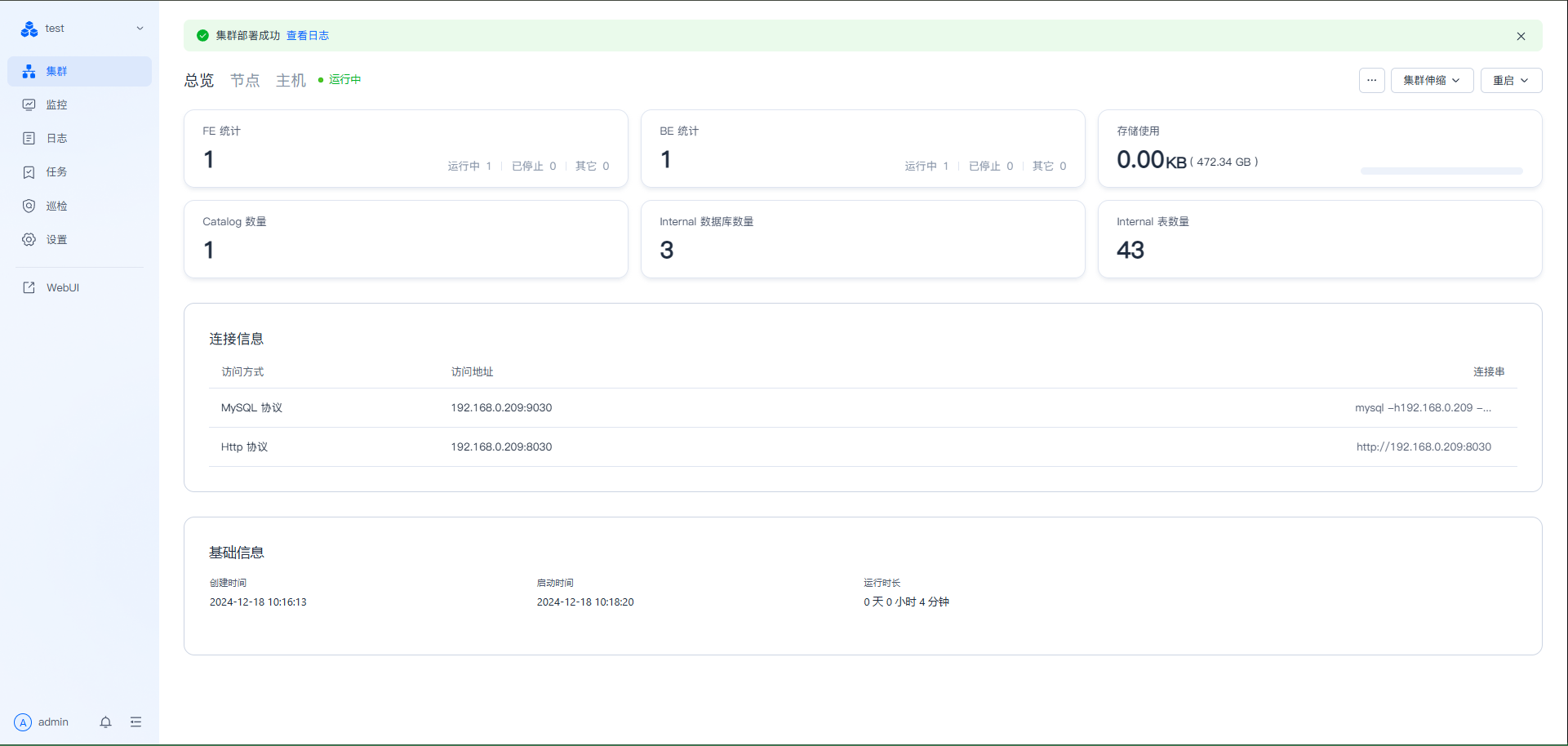The height and width of the screenshot is (746, 1568).
Task: Switch to the 节点 tab
Action: (x=245, y=80)
